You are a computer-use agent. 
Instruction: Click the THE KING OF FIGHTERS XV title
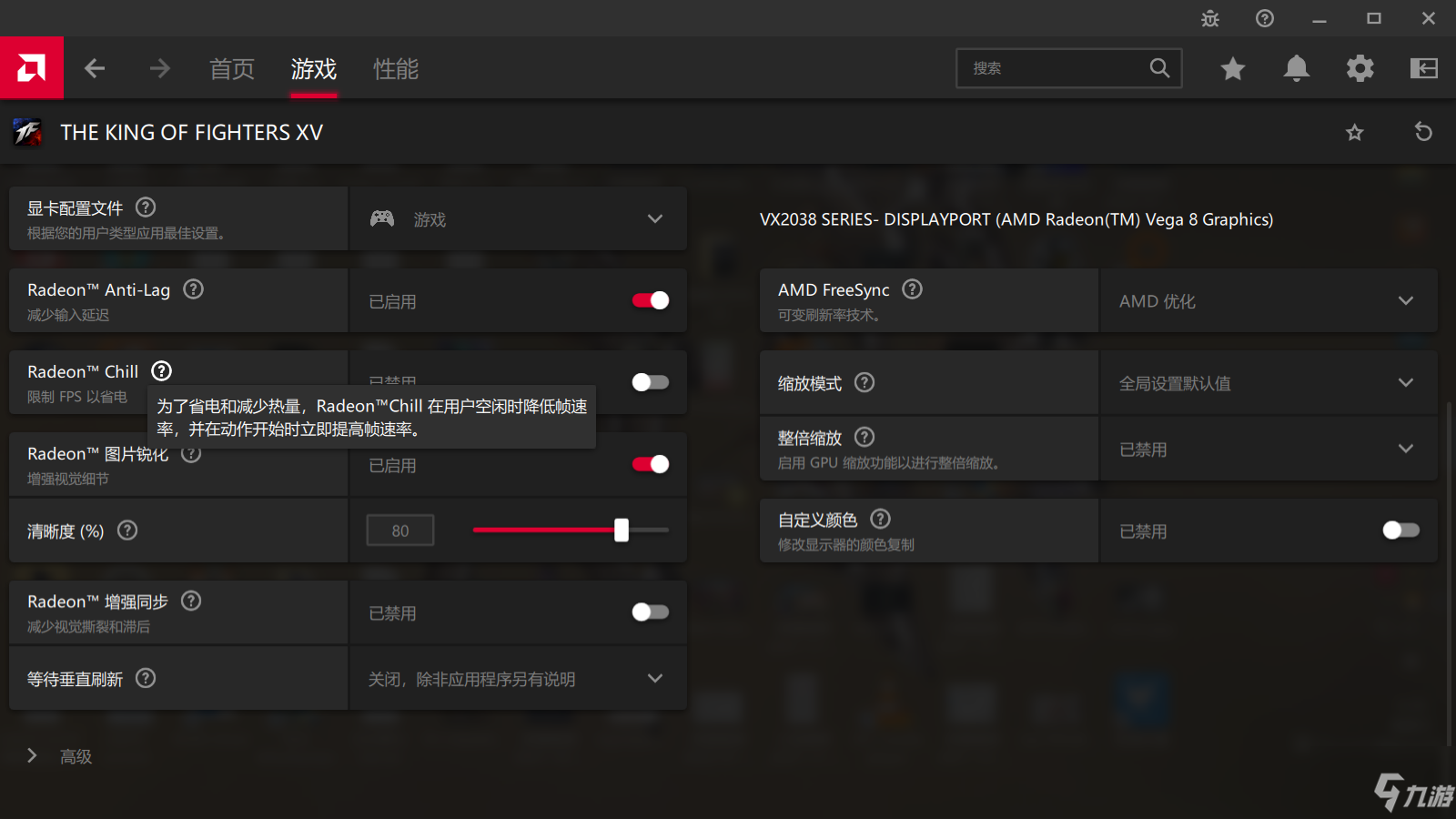pyautogui.click(x=191, y=133)
